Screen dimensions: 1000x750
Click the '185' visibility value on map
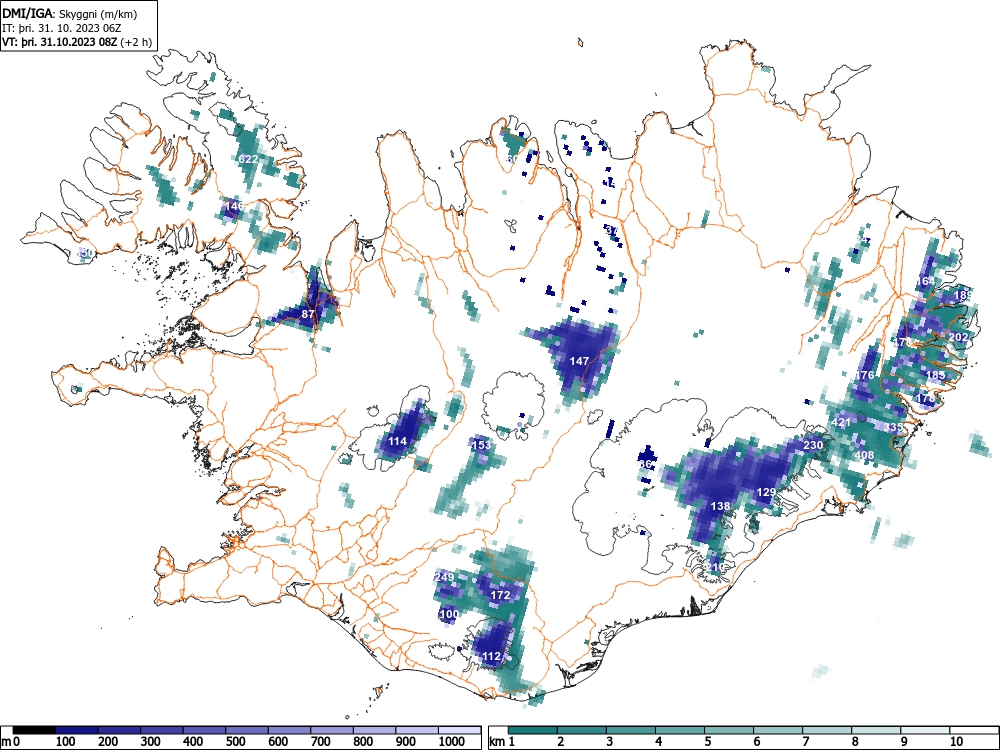(935, 375)
